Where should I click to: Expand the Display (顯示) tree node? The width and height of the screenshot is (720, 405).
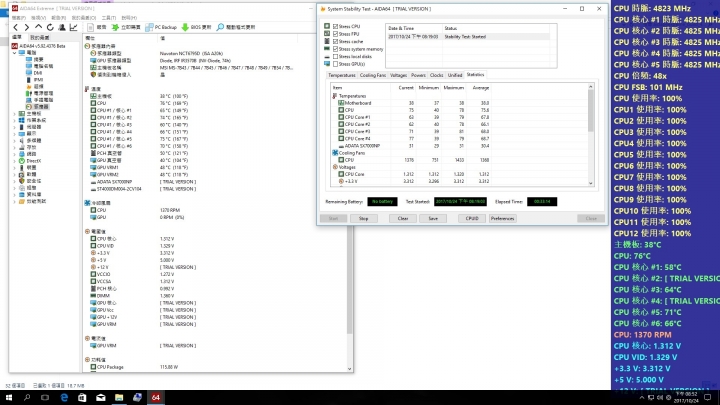[14, 134]
